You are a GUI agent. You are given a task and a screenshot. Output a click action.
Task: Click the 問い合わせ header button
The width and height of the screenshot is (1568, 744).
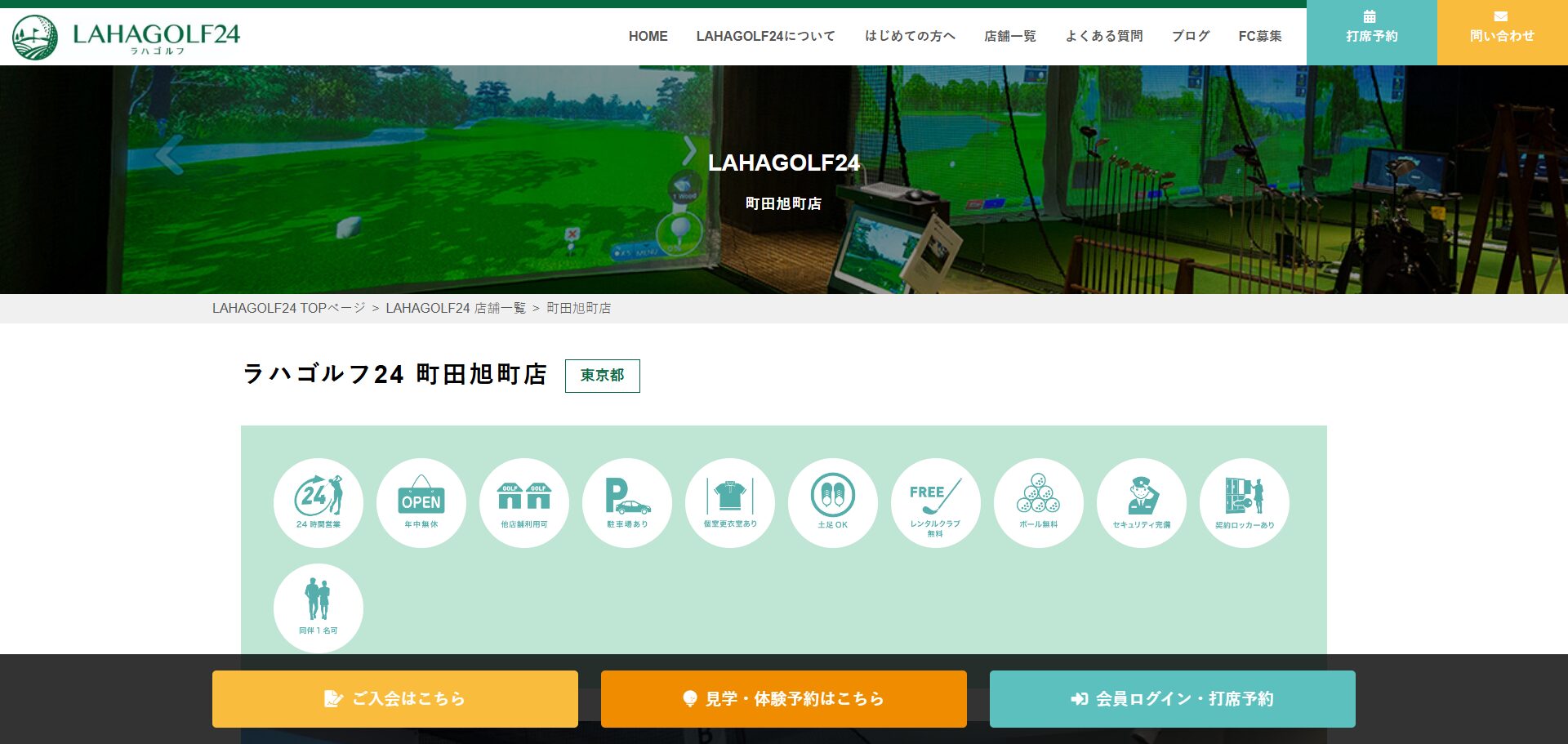[1503, 33]
